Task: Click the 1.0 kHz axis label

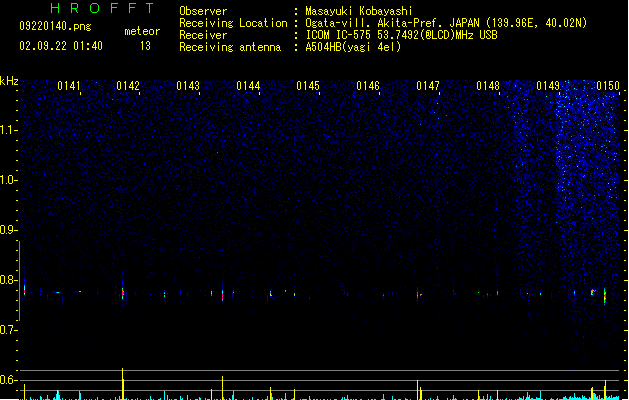Action: click(9, 180)
